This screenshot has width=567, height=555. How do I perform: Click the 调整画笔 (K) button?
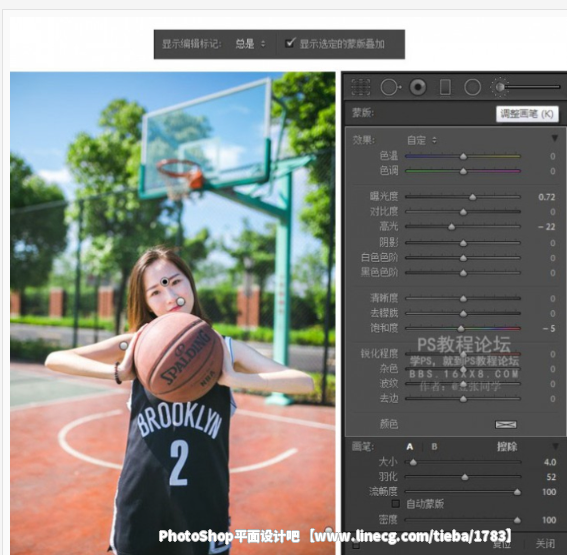tap(527, 114)
